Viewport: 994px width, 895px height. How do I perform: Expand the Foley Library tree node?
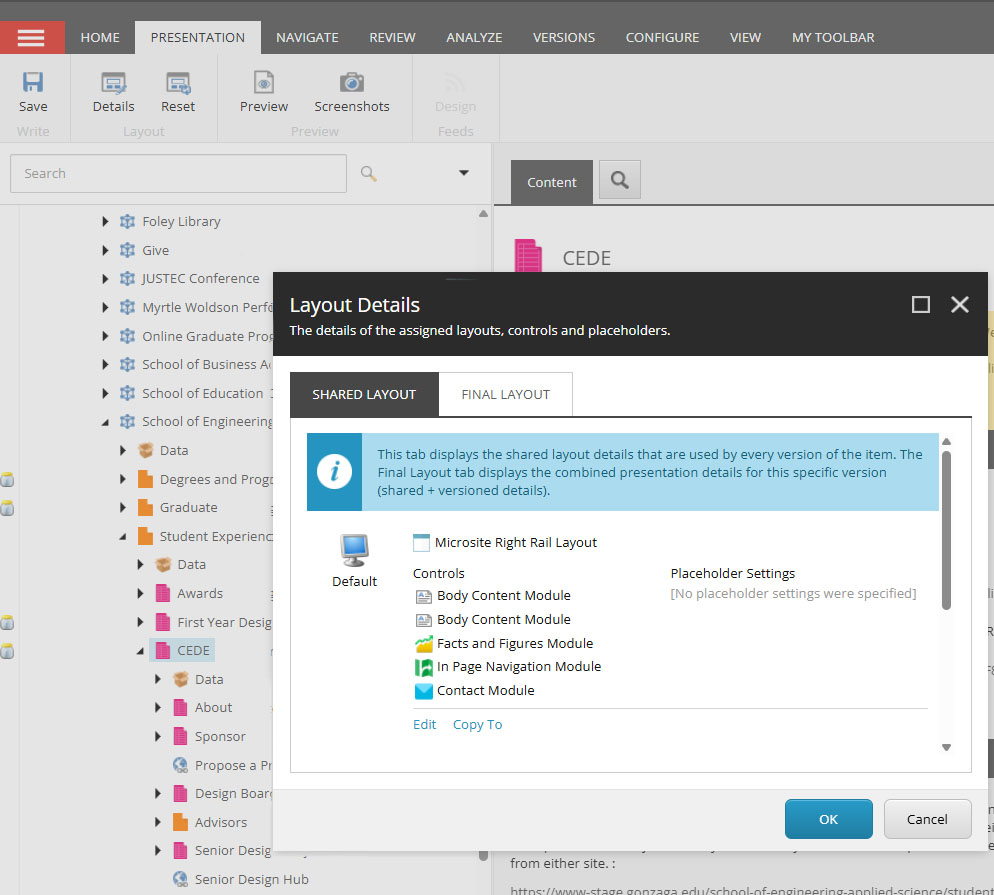click(105, 222)
